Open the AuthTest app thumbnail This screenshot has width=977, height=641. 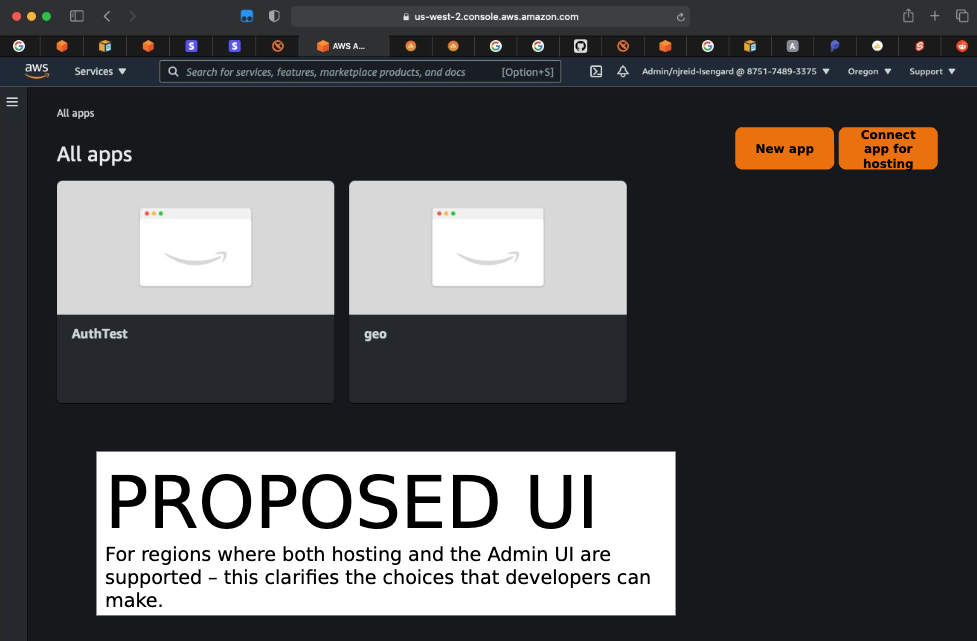(x=196, y=248)
